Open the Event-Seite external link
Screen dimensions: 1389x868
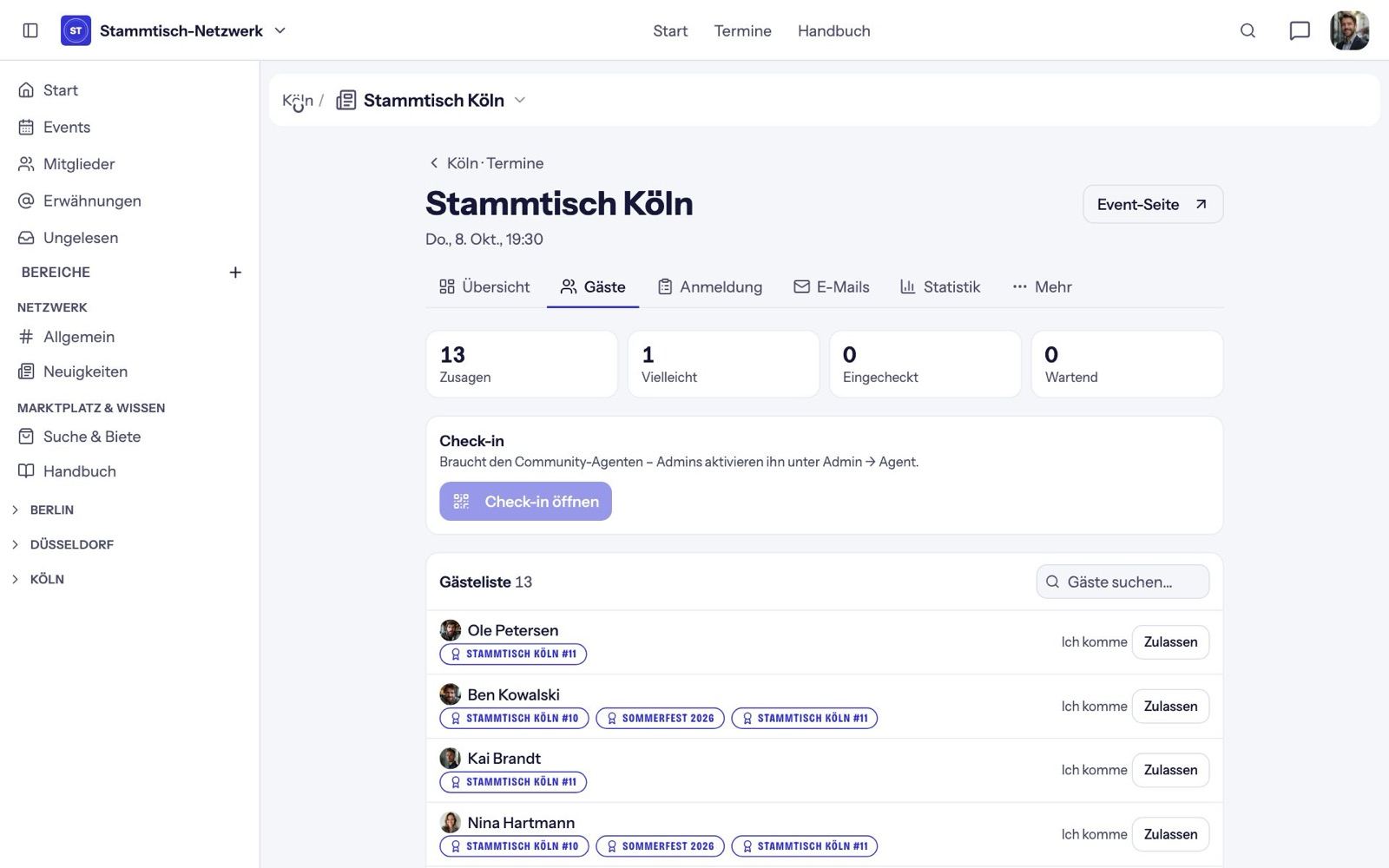pyautogui.click(x=1153, y=204)
